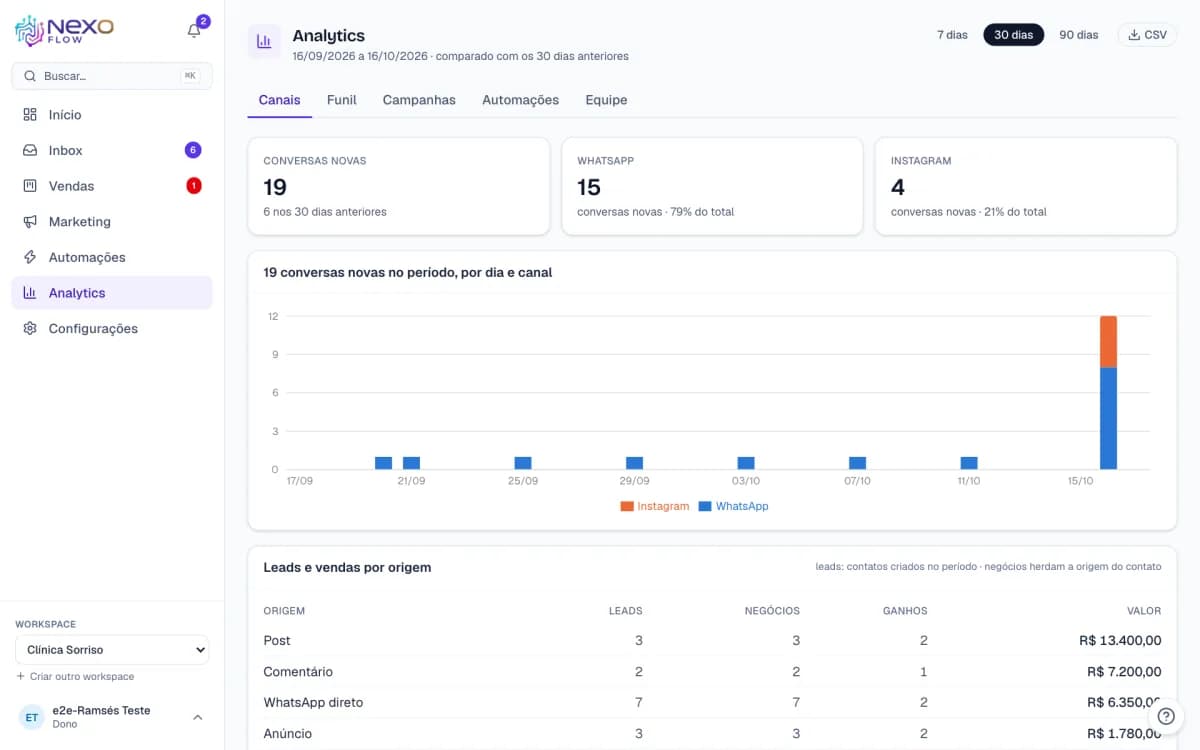Click the ET user avatar
Viewport: 1200px width, 750px height.
pyautogui.click(x=32, y=717)
